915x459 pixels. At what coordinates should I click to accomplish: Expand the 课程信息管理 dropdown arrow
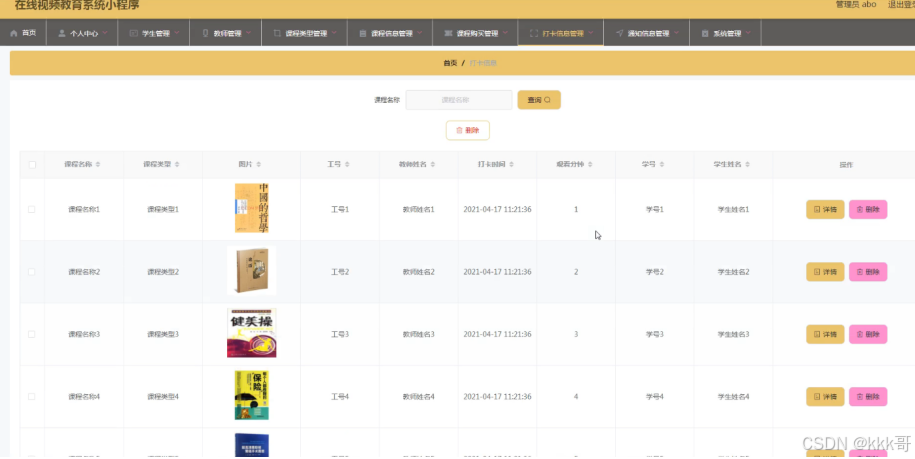(420, 33)
